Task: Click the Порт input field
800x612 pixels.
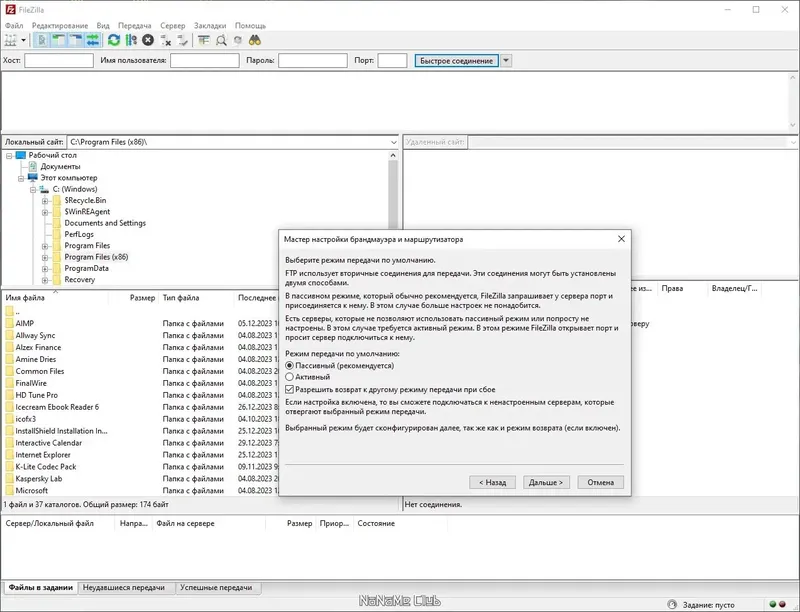Action: pyautogui.click(x=392, y=61)
